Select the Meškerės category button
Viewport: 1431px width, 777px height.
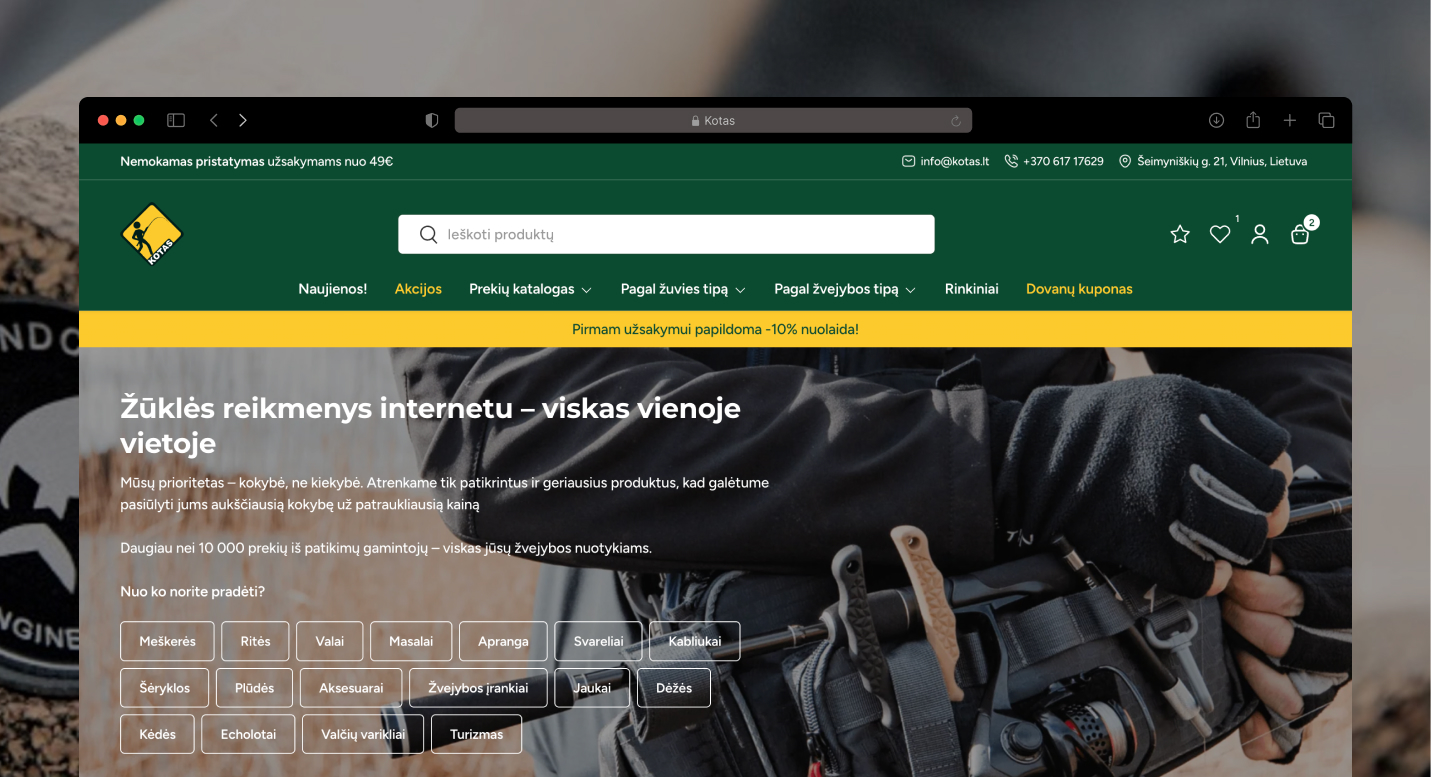point(167,641)
